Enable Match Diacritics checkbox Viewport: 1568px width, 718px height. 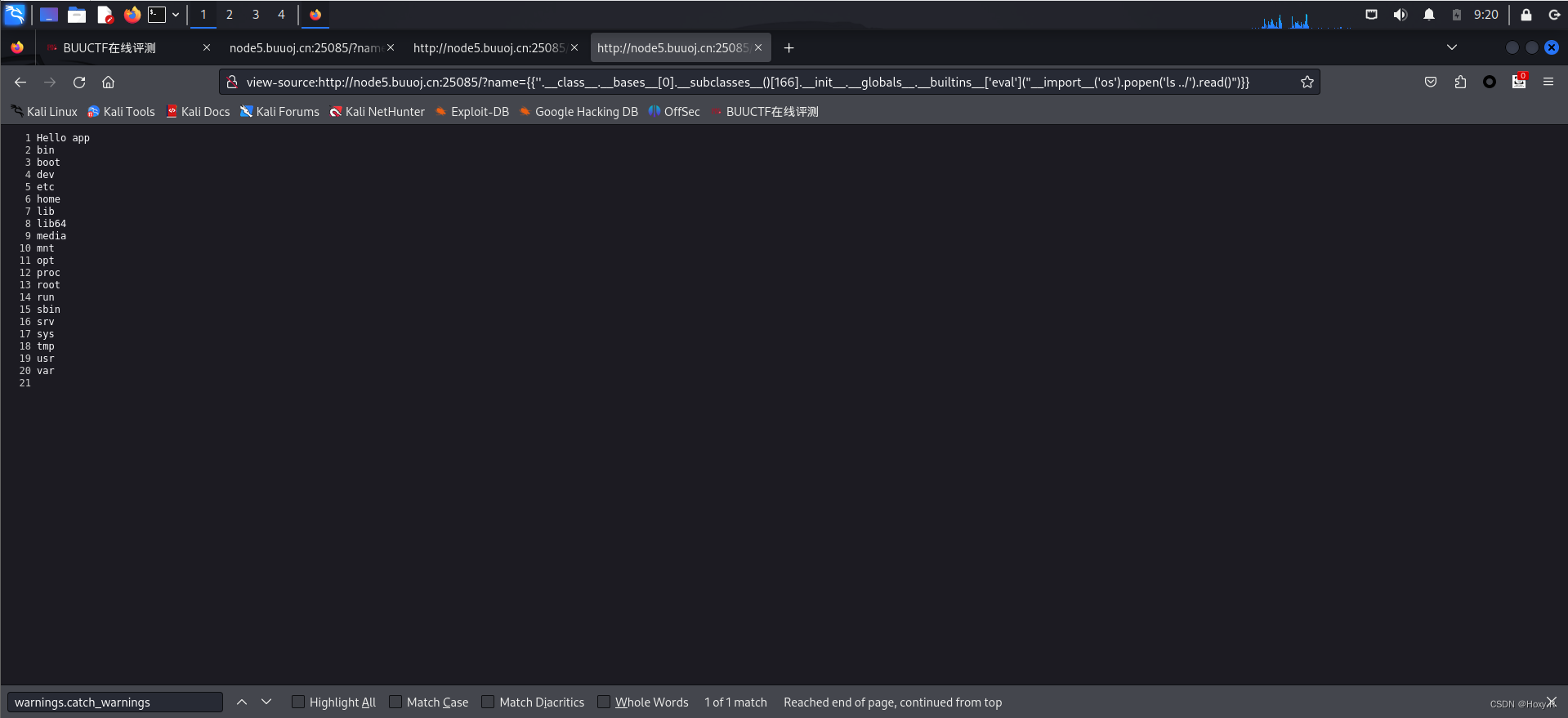[488, 702]
